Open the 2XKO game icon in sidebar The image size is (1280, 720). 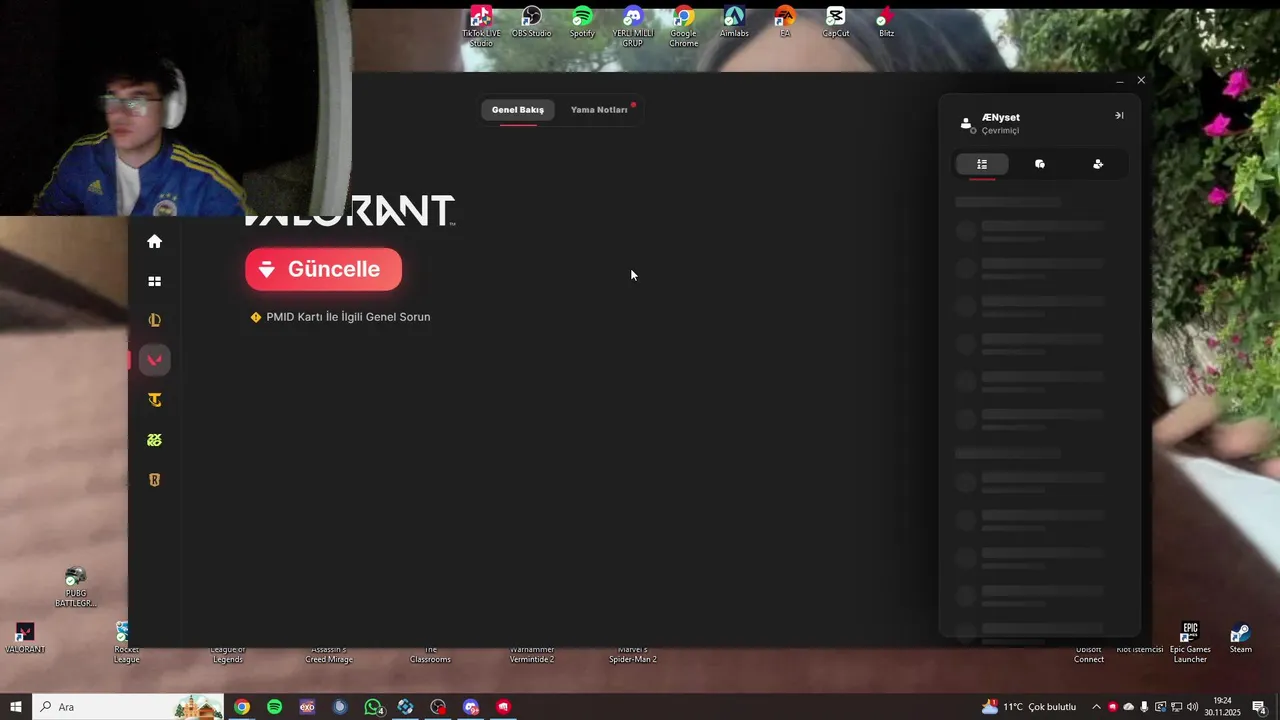coord(155,440)
